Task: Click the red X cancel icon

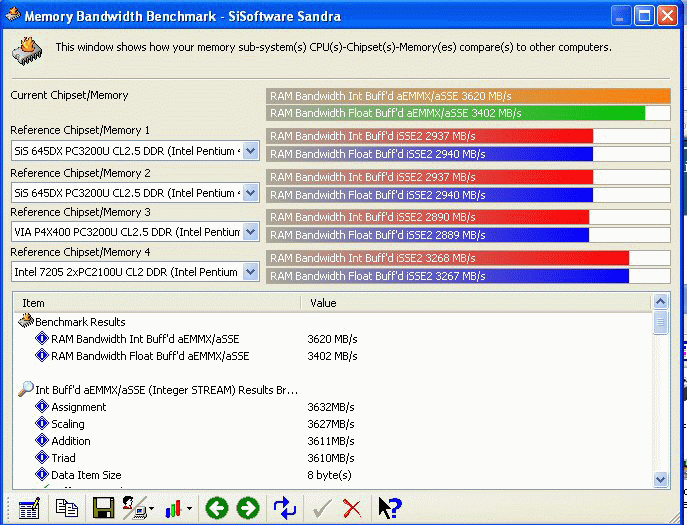Action: pyautogui.click(x=352, y=508)
